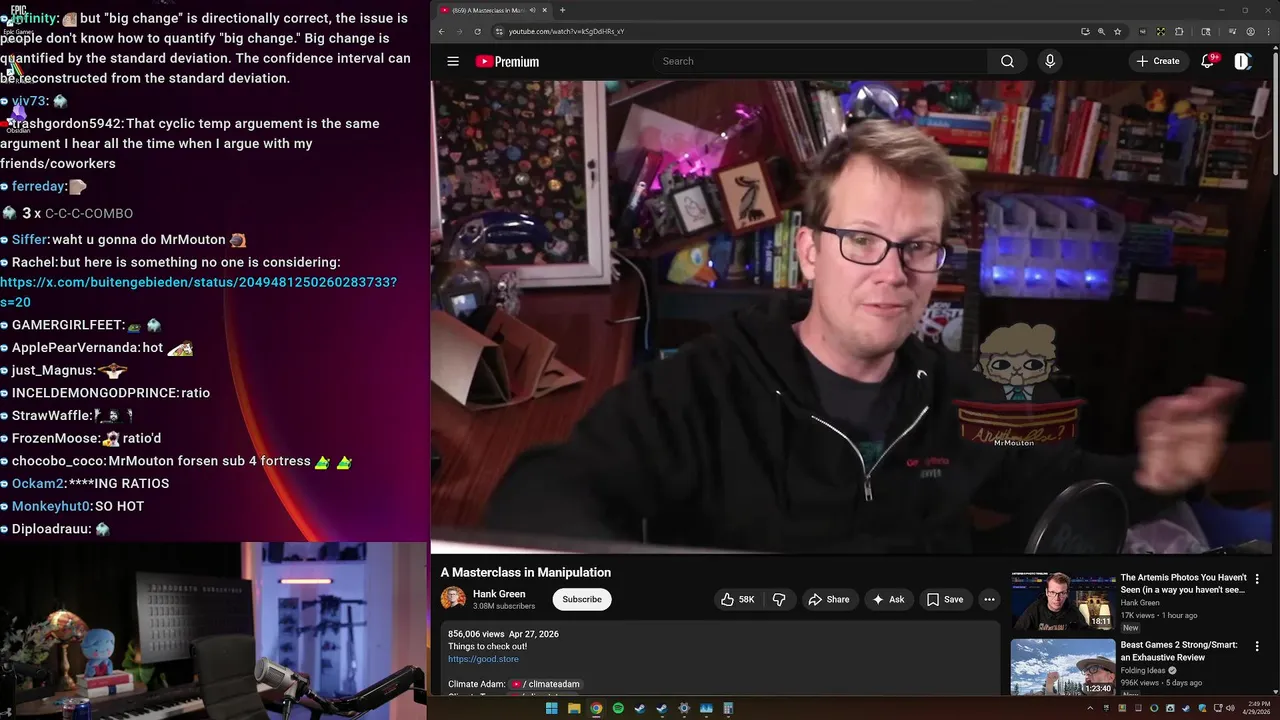Open YouTube notifications bell
This screenshot has width=1280, height=720.
click(x=1207, y=61)
